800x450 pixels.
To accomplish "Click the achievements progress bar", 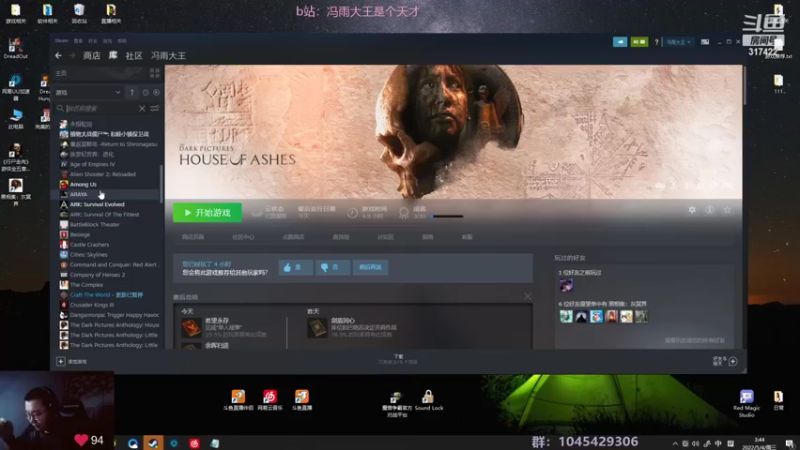I will pyautogui.click(x=447, y=216).
